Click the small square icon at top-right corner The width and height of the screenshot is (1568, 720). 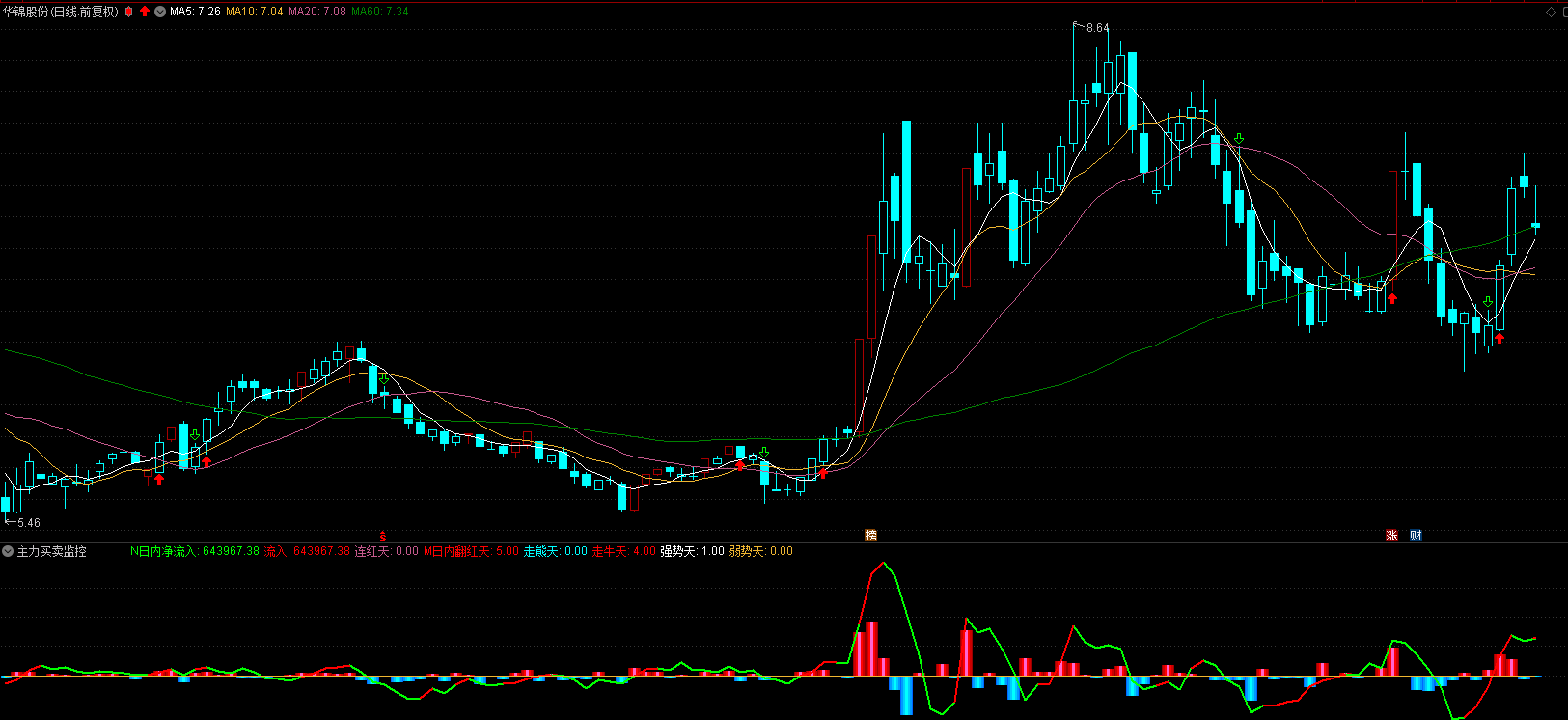pos(1563,12)
